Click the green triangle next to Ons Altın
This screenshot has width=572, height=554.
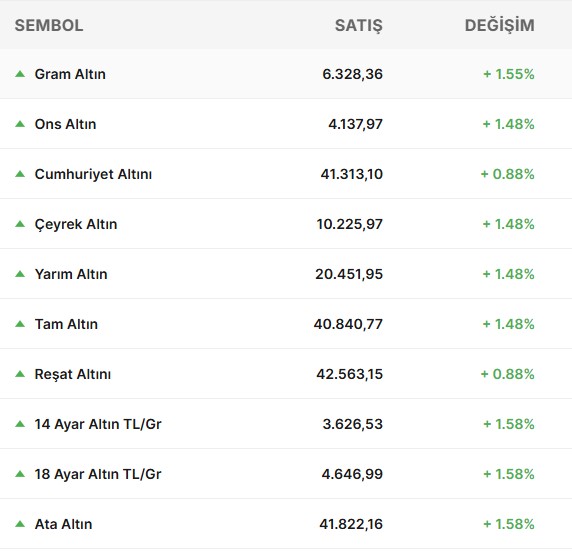[x=20, y=124]
